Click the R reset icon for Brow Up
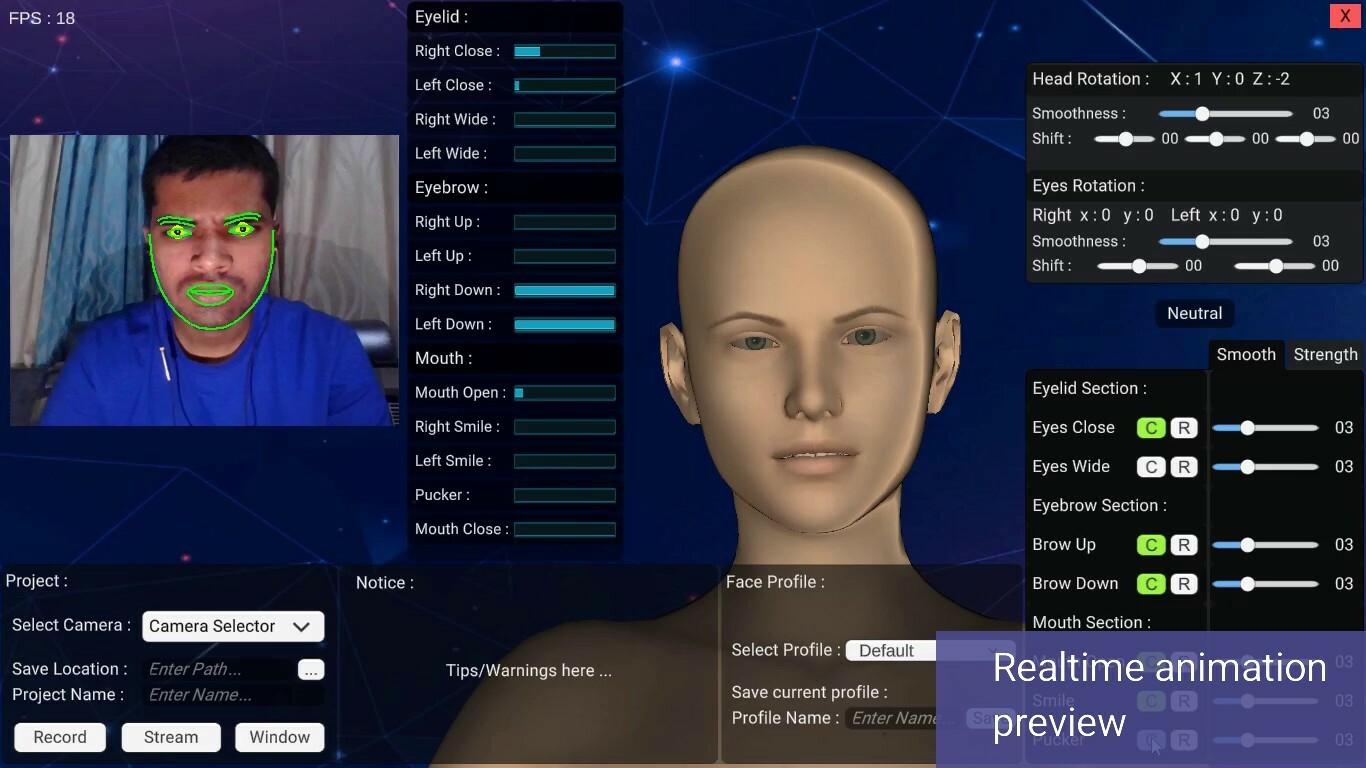Viewport: 1366px width, 768px height. (x=1184, y=545)
